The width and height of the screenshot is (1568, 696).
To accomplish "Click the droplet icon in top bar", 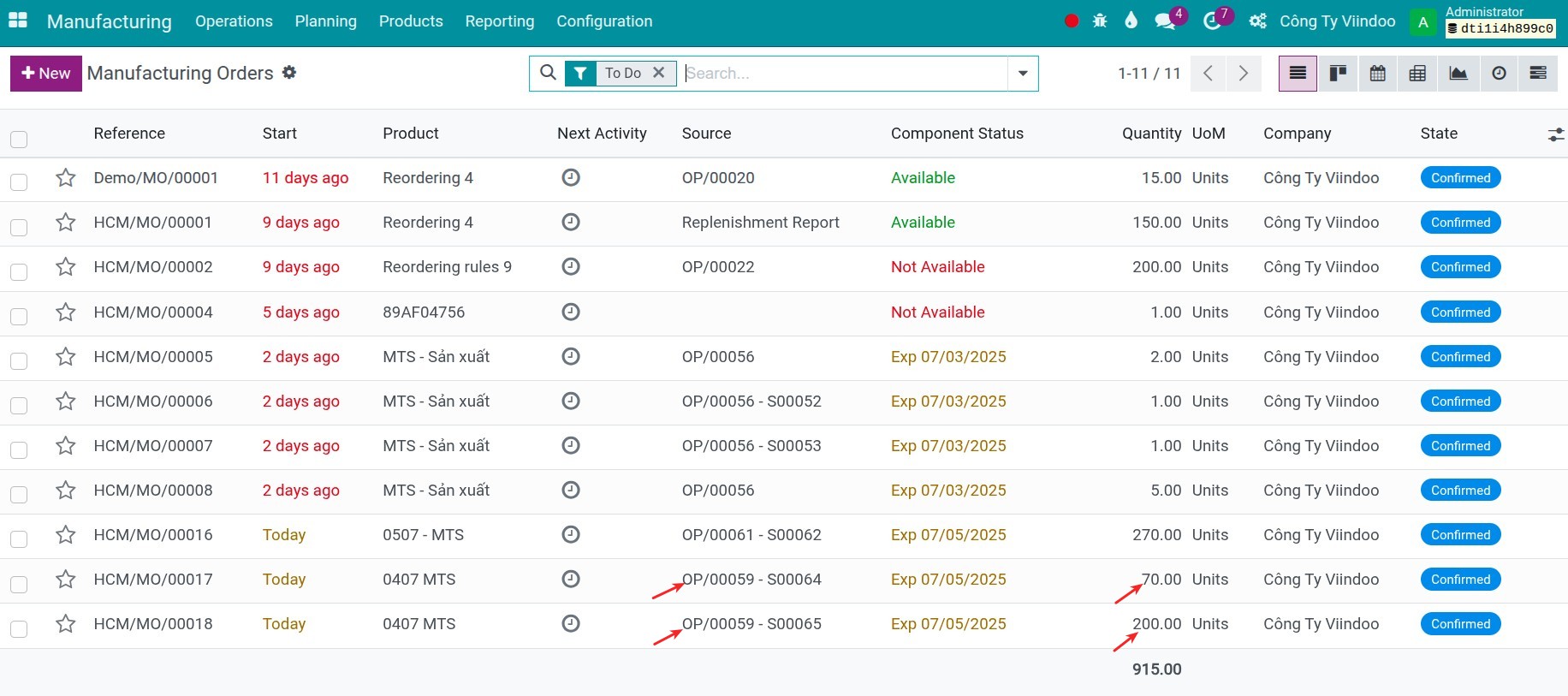I will pyautogui.click(x=1131, y=21).
